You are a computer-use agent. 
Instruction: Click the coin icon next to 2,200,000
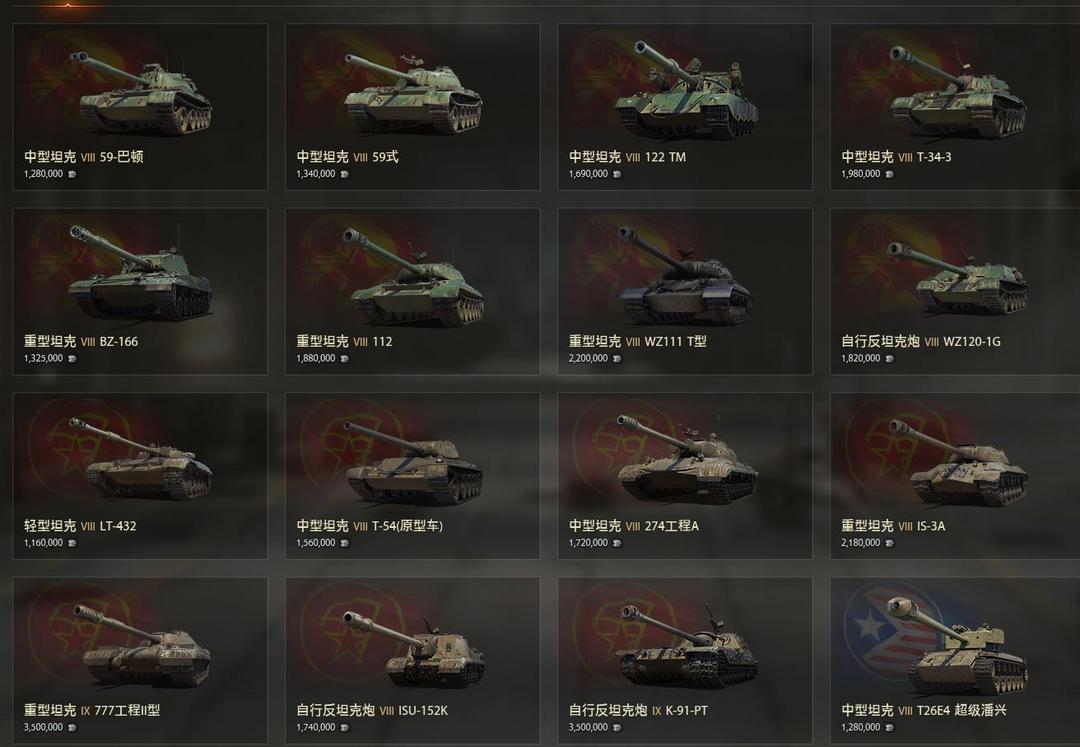coord(617,359)
